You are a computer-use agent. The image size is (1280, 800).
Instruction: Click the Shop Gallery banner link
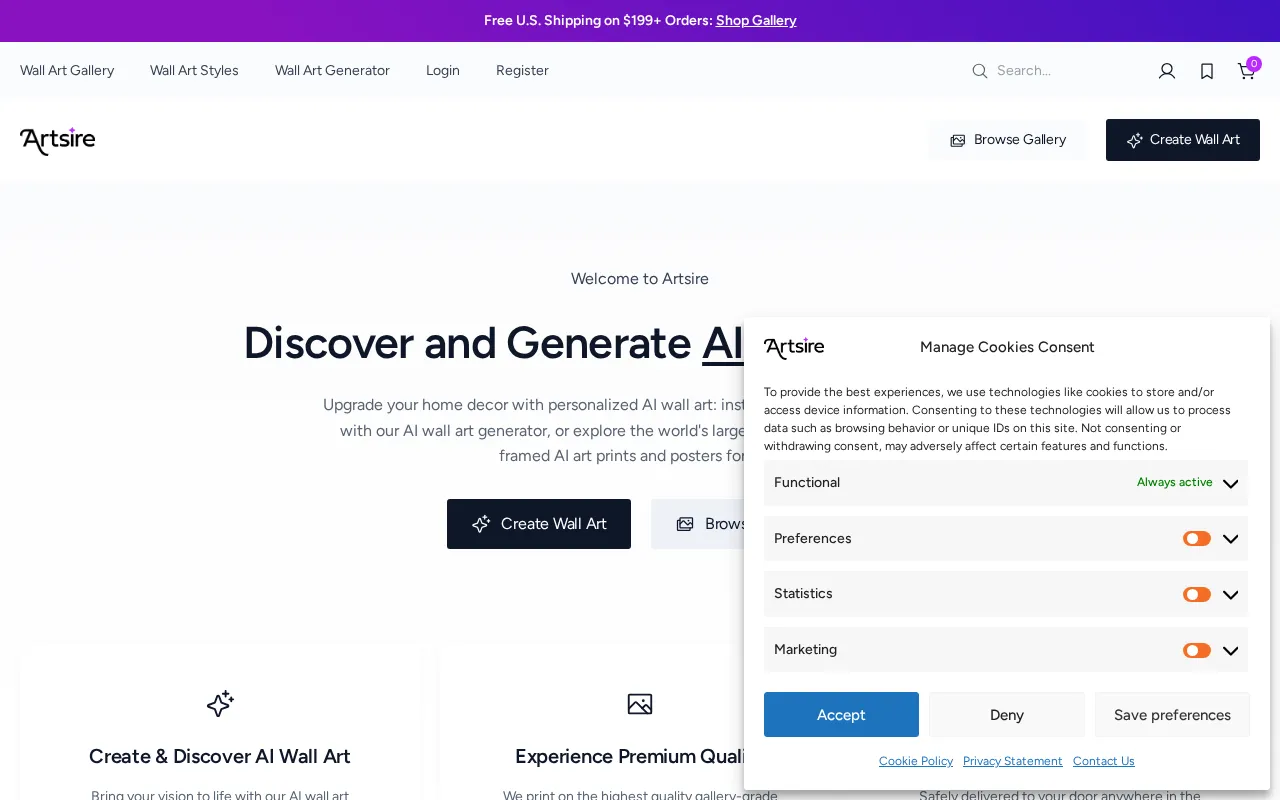pyautogui.click(x=756, y=21)
